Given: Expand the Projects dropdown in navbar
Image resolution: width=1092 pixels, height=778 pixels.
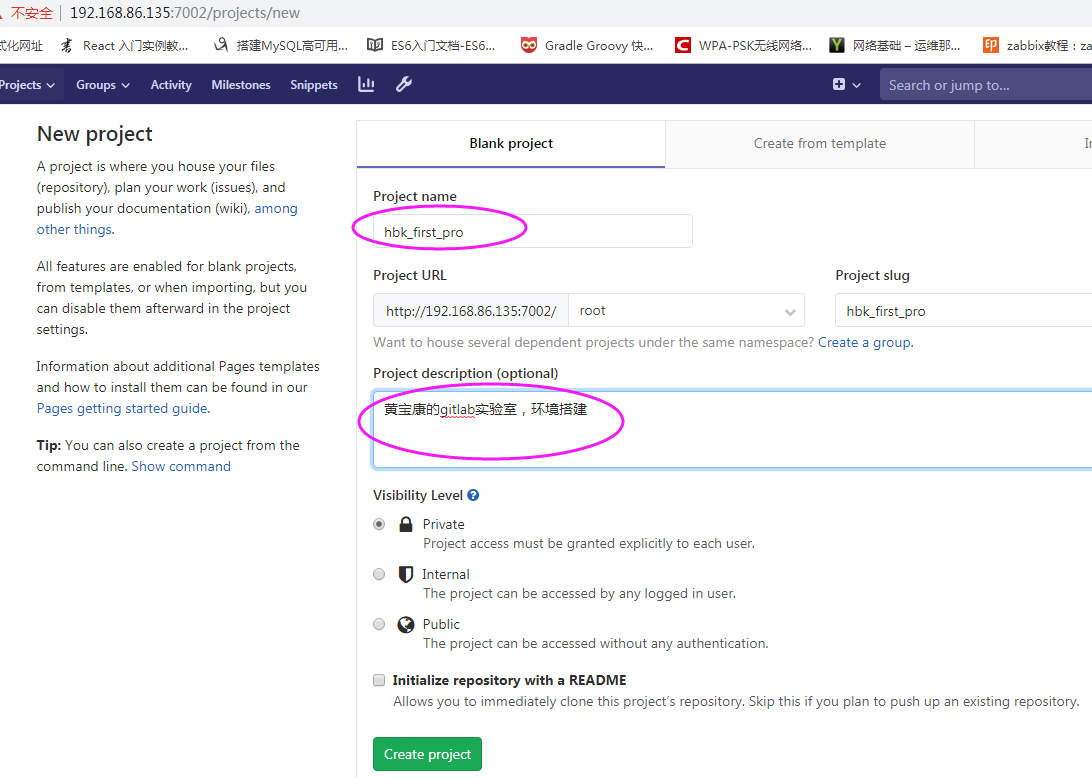Looking at the screenshot, I should coord(22,84).
